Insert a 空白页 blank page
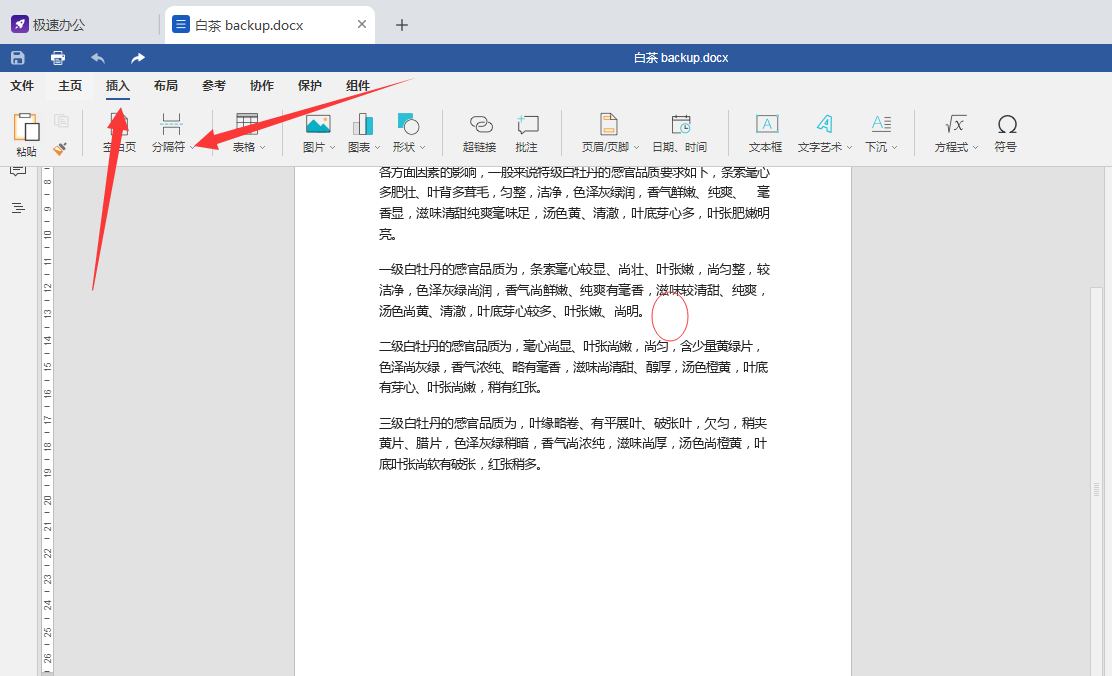Image resolution: width=1112 pixels, height=676 pixels. point(119,133)
